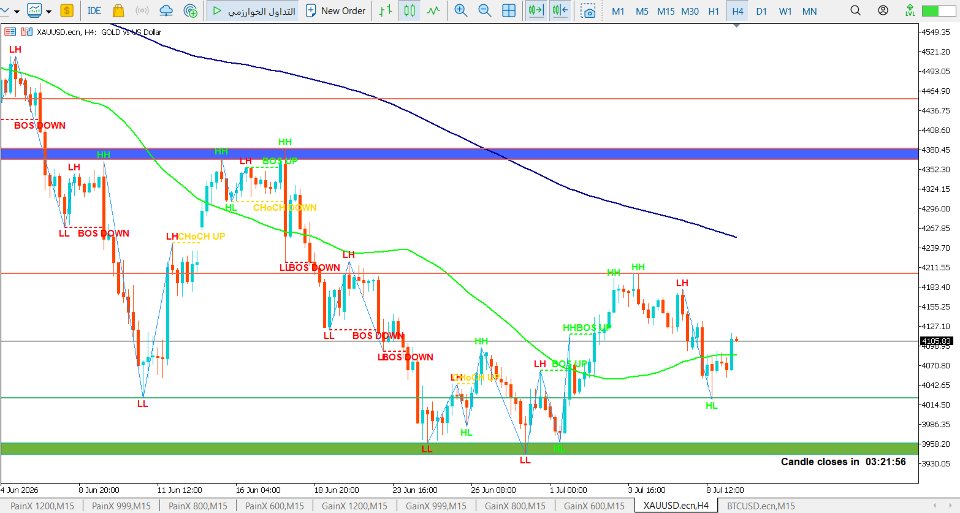The width and height of the screenshot is (960, 513).
Task: Switch chart to bar chart type
Action: click(386, 10)
